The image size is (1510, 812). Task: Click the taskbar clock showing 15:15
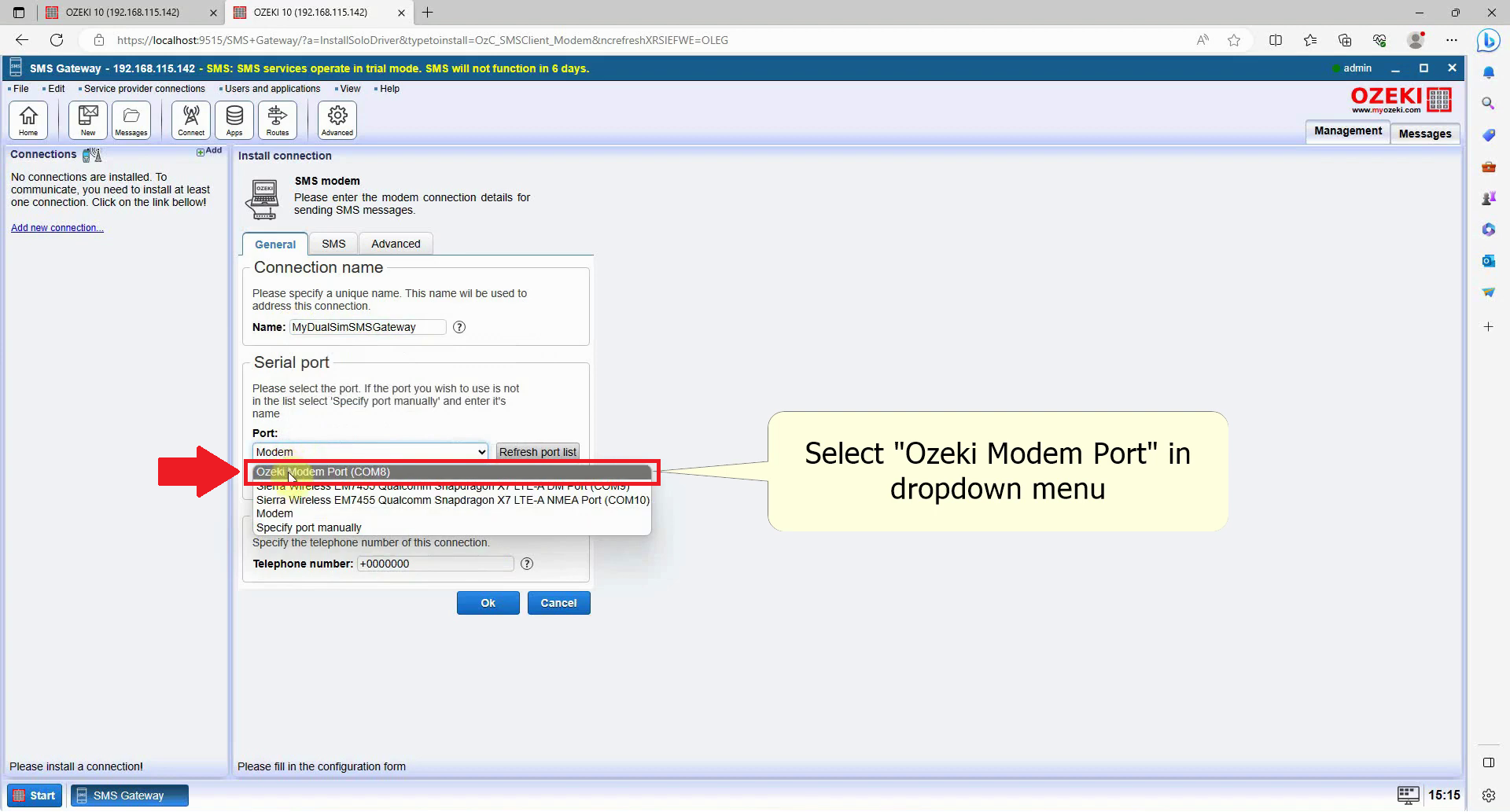point(1444,795)
